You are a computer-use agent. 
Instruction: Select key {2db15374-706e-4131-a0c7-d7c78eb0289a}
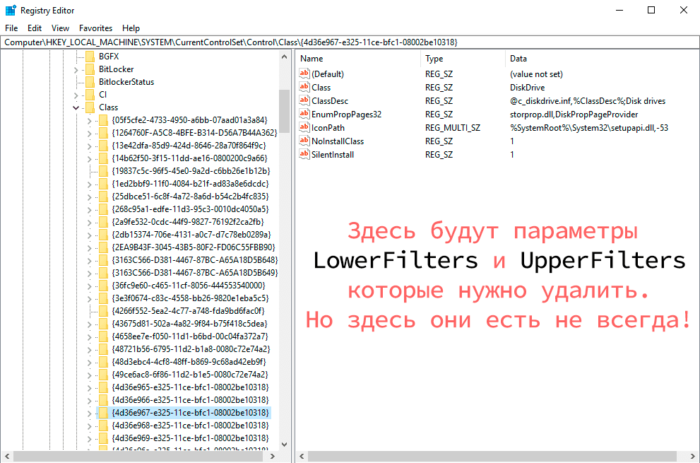click(192, 234)
